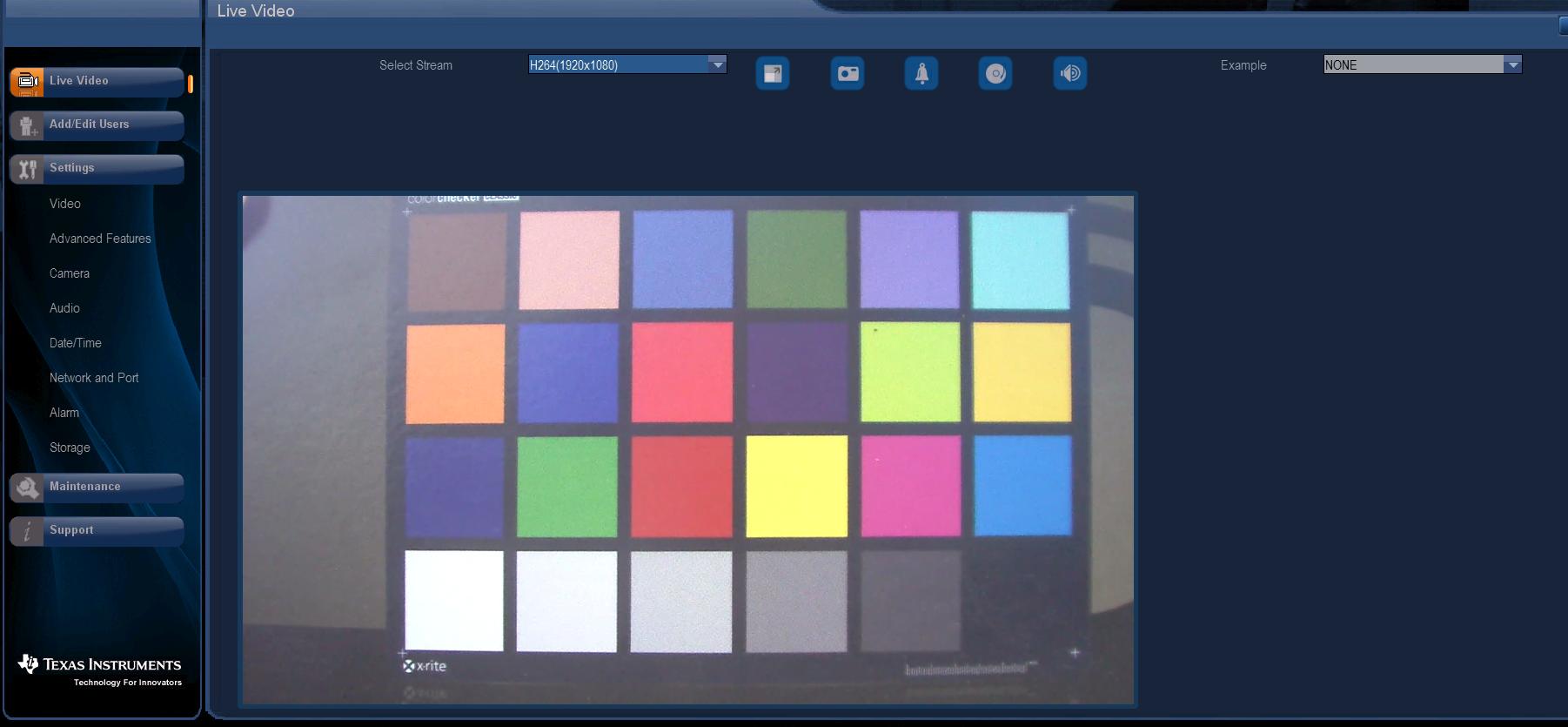Image resolution: width=1568 pixels, height=727 pixels.
Task: Open the Live Video page
Action: tap(97, 81)
